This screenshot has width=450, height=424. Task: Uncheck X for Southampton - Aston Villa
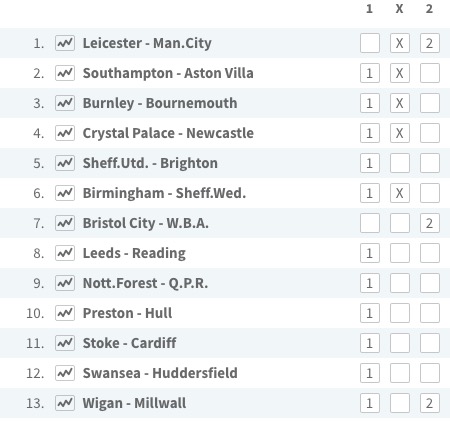400,73
